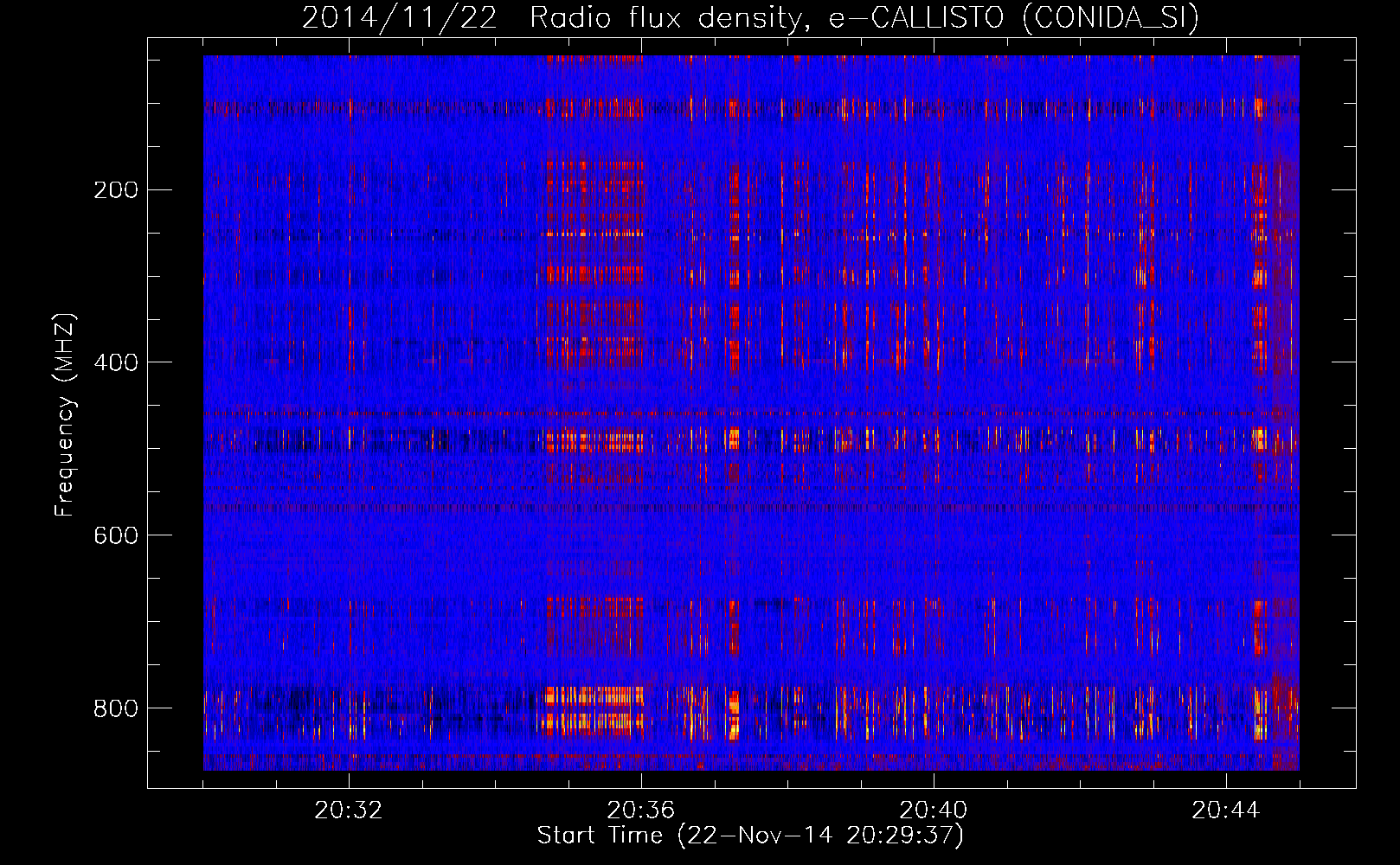Click the 20:40 time tick label
The image size is (1400, 865).
coord(934,811)
